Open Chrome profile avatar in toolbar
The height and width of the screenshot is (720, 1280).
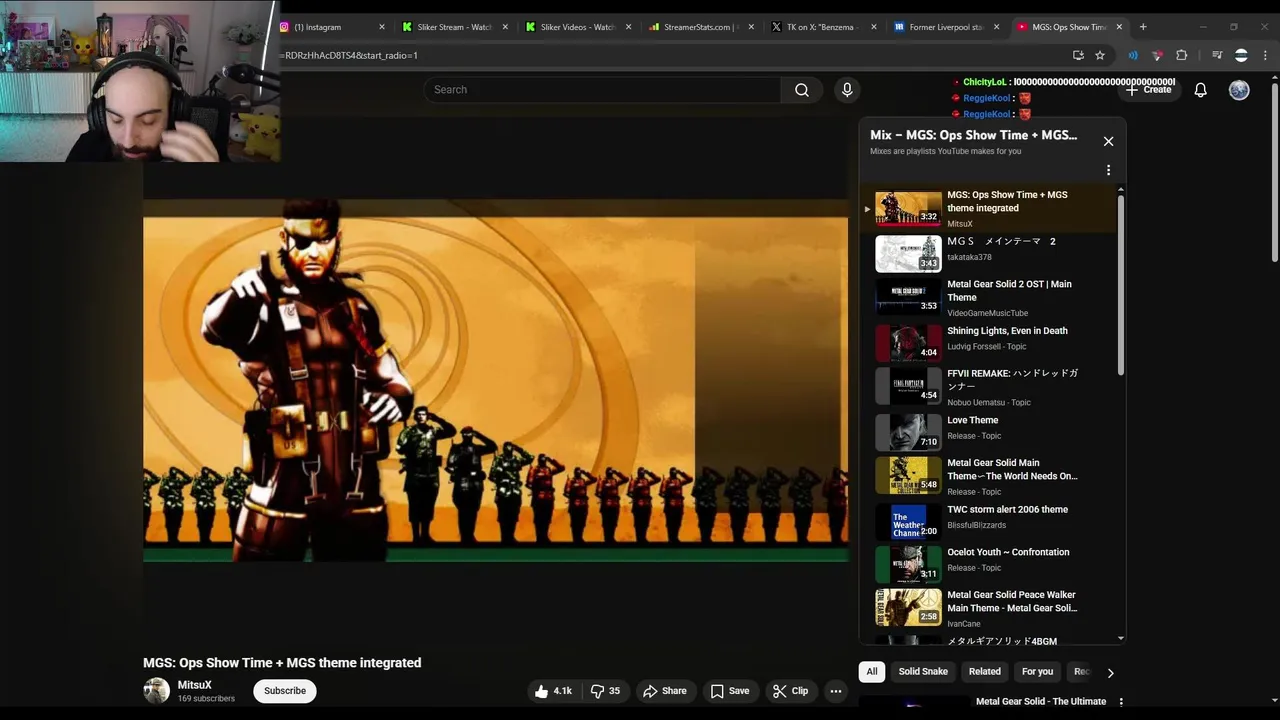click(1241, 55)
